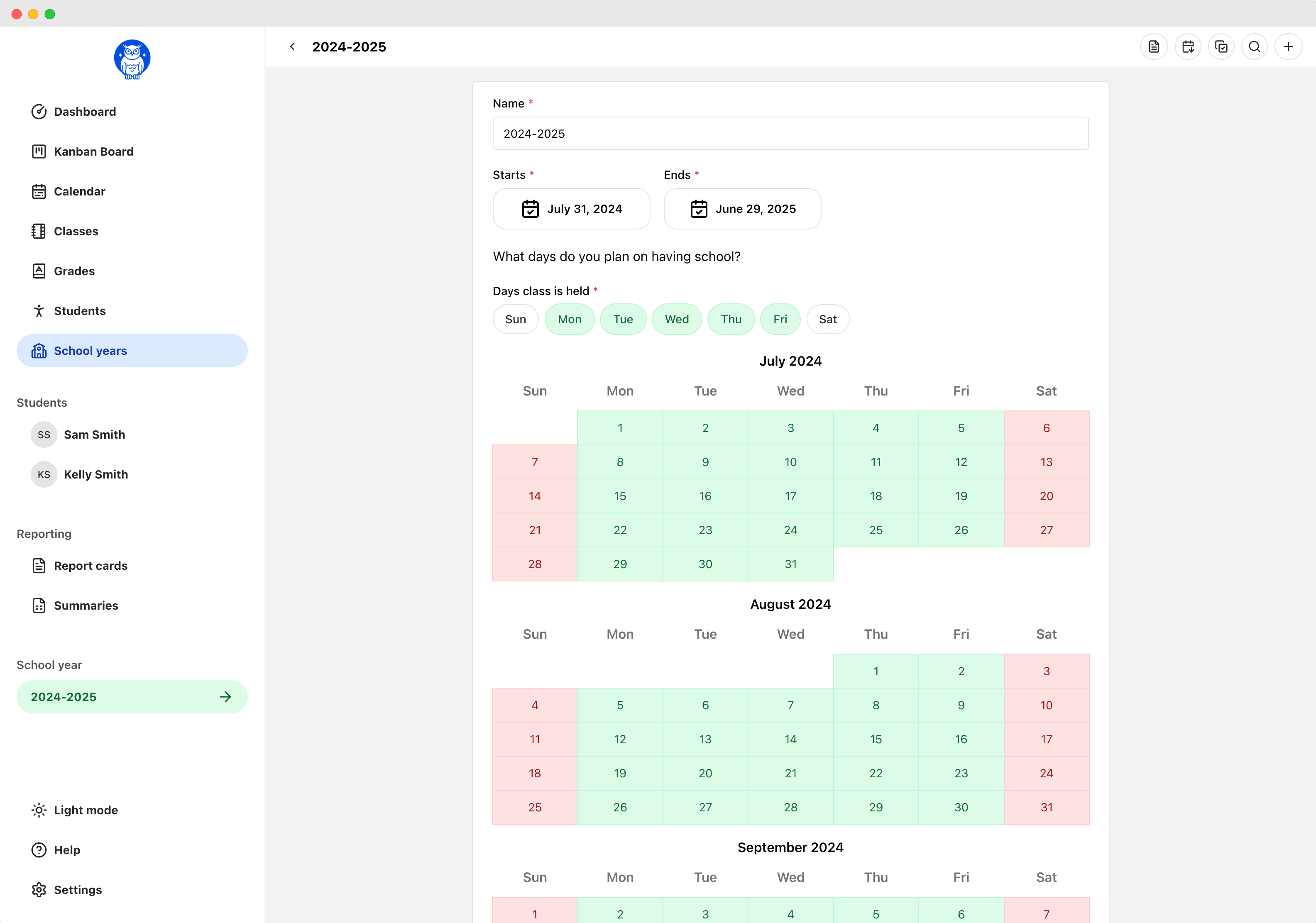
Task: Click the calendar import icon in the toolbar
Action: [1188, 46]
